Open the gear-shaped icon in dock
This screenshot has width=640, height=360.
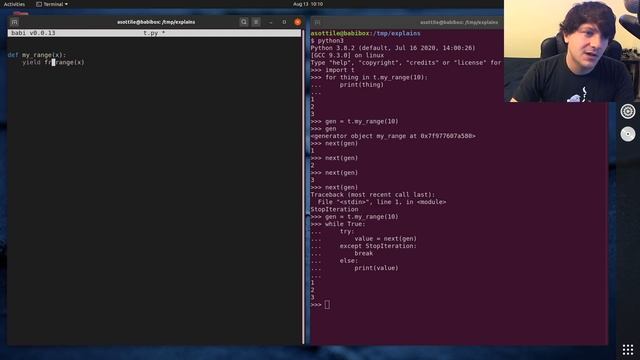coord(628,111)
